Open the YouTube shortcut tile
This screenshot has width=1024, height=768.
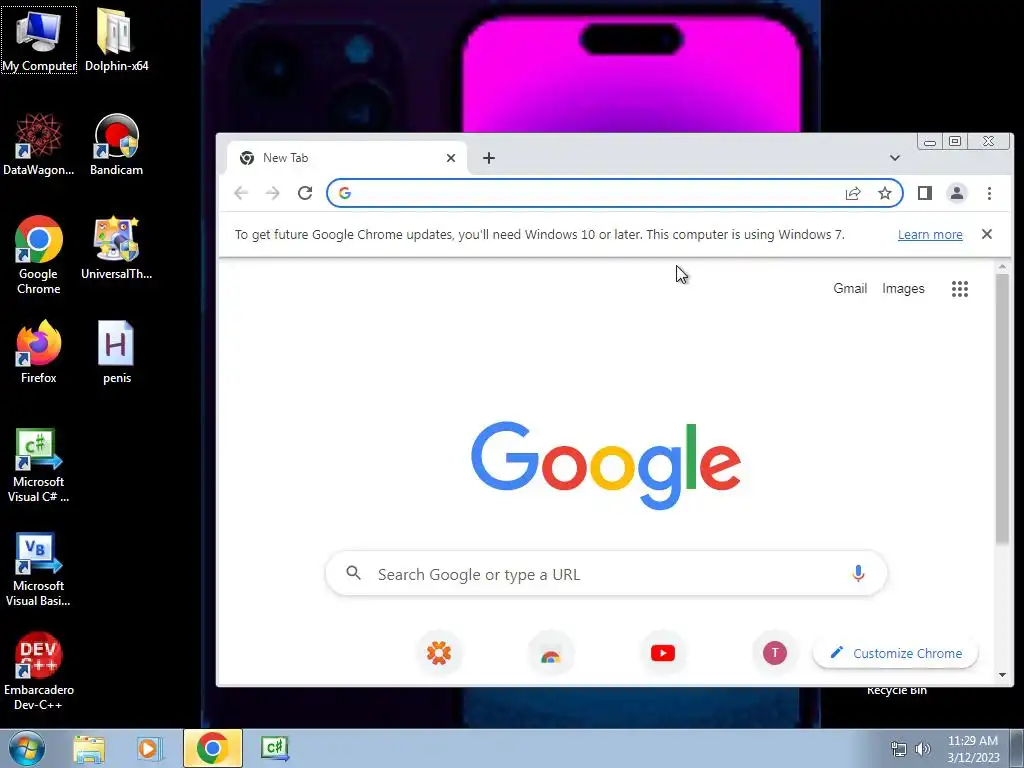coord(662,652)
